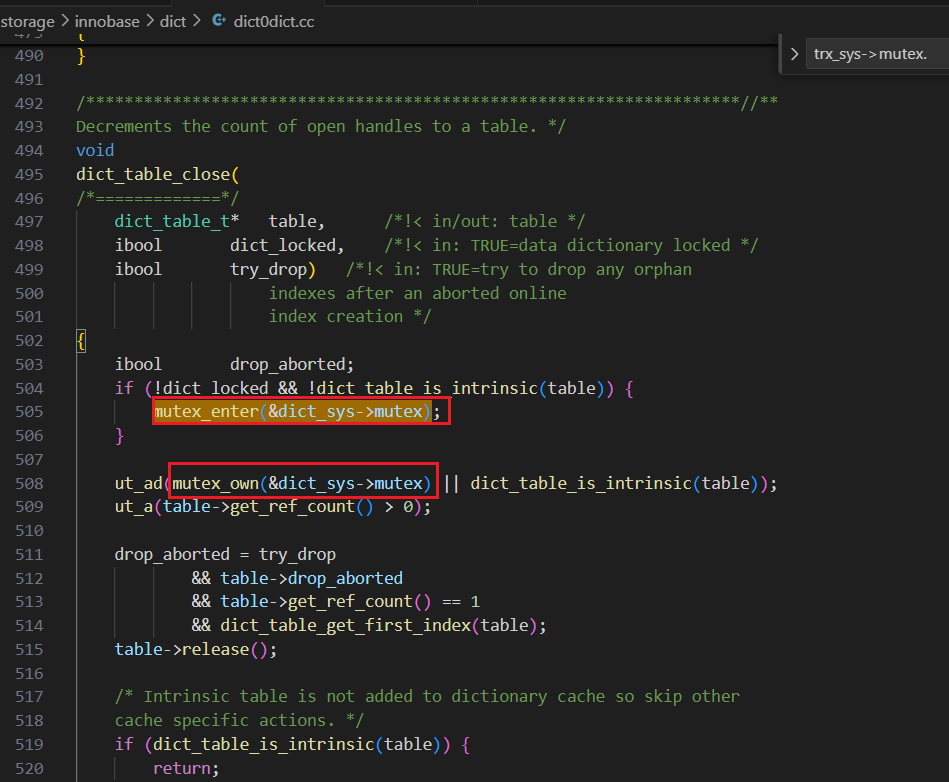949x782 pixels.
Task: Click 'ut_a' on line 509
Action: click(x=134, y=507)
